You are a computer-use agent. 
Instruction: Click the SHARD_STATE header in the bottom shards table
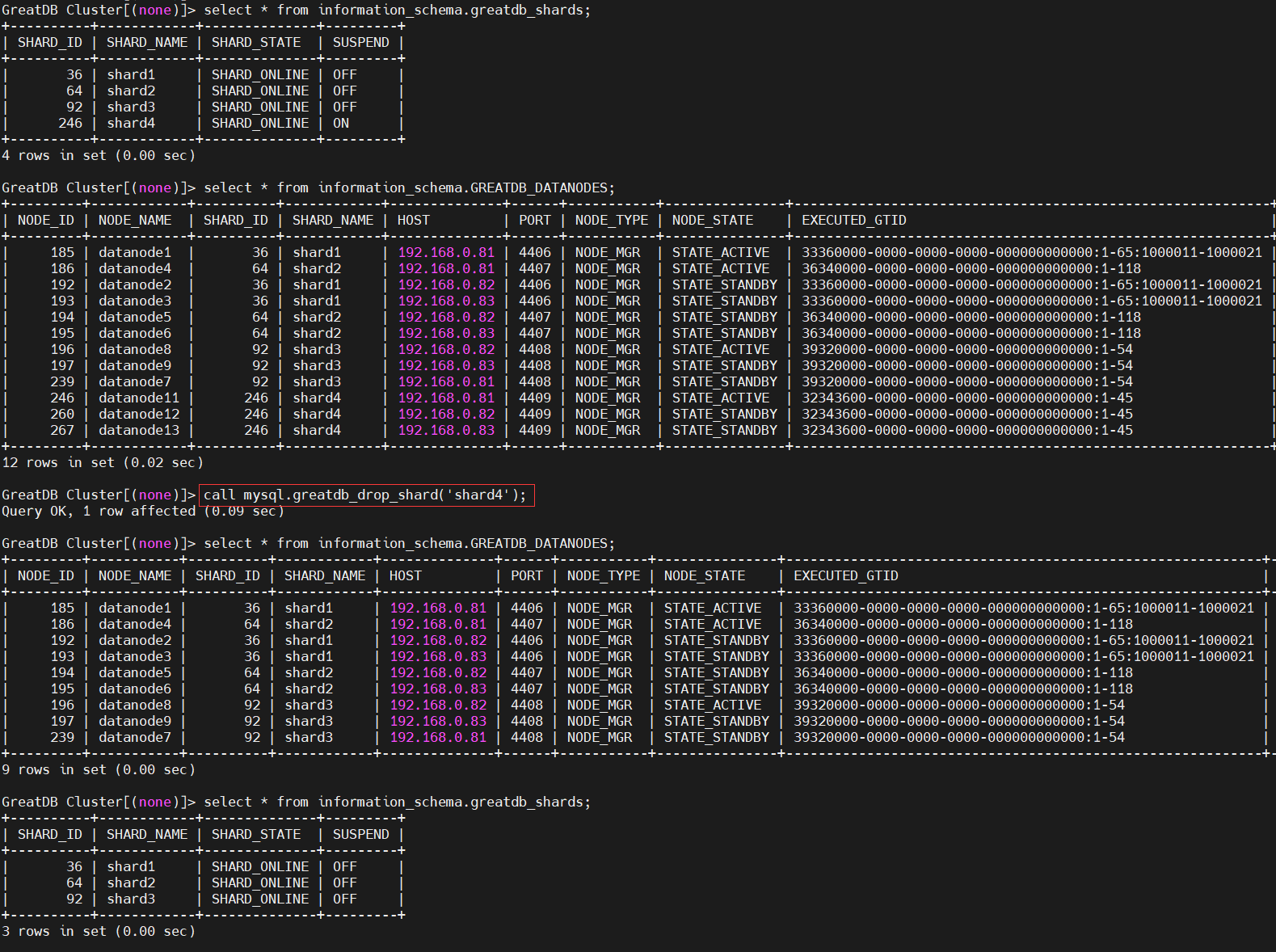click(x=256, y=834)
